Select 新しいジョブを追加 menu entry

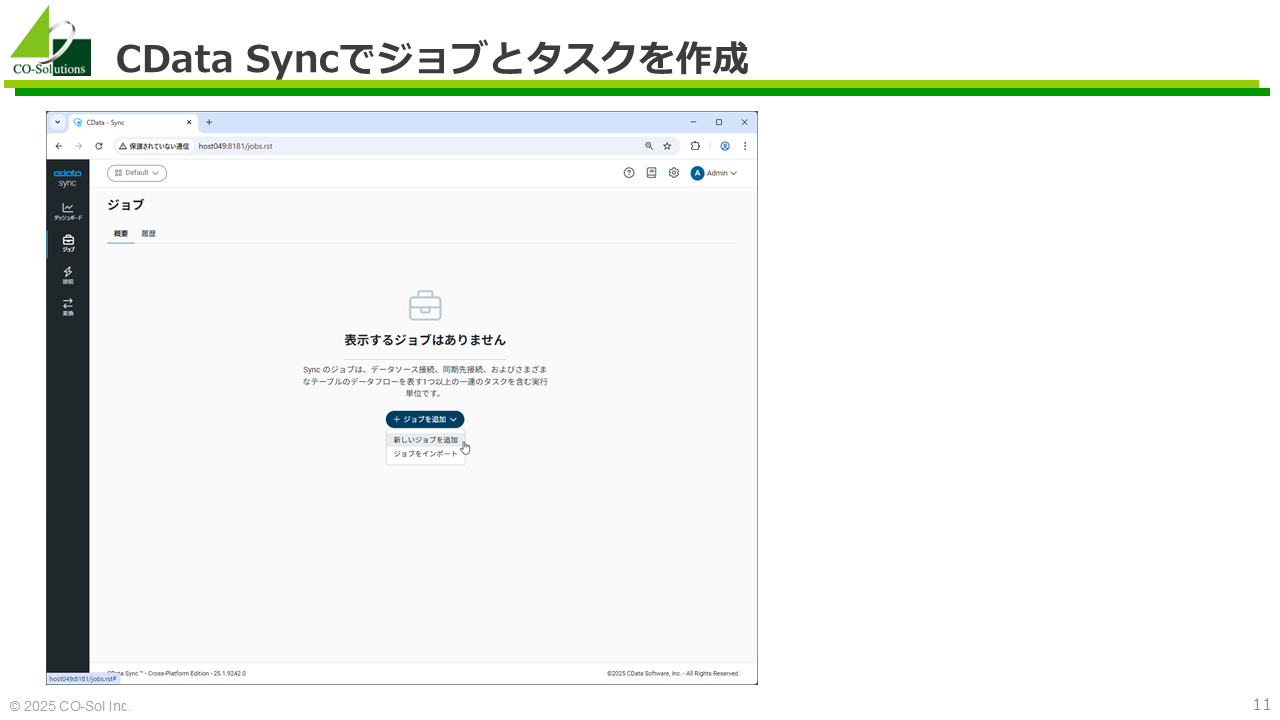[x=425, y=440]
